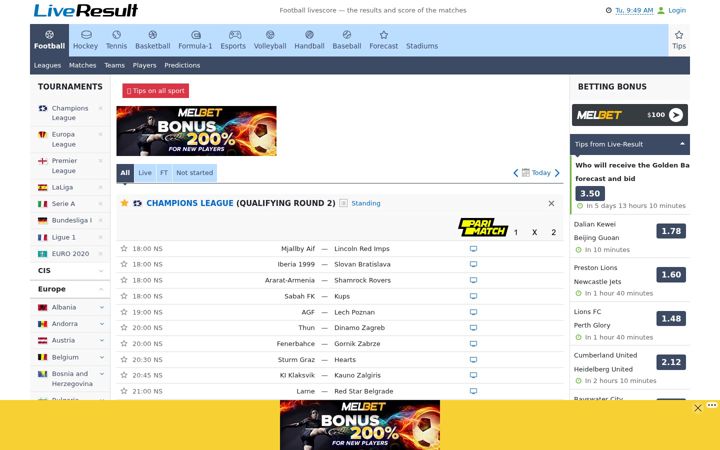Open the Hockey sport section

click(85, 40)
